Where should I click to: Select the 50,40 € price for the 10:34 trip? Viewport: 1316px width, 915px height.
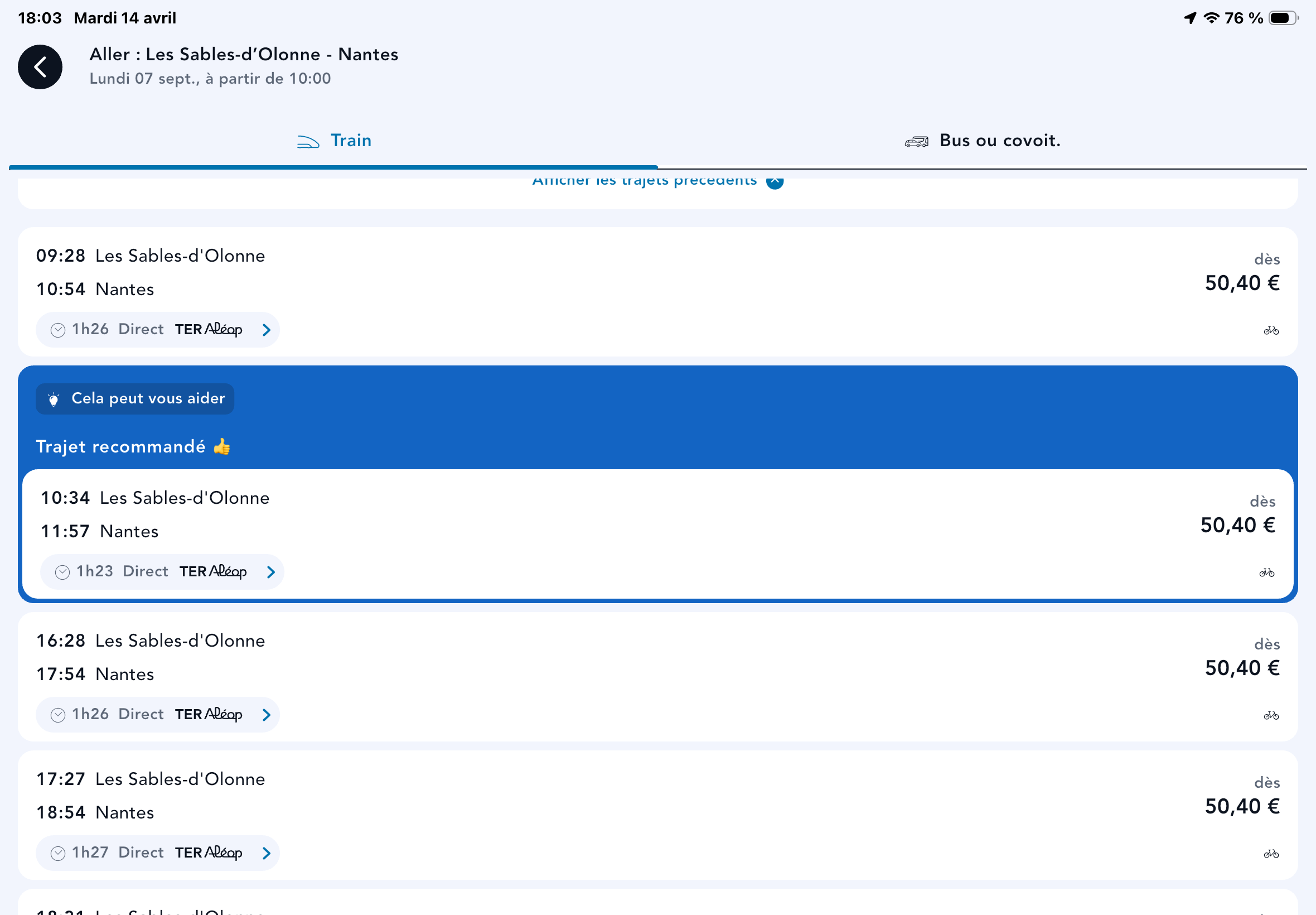point(1237,525)
